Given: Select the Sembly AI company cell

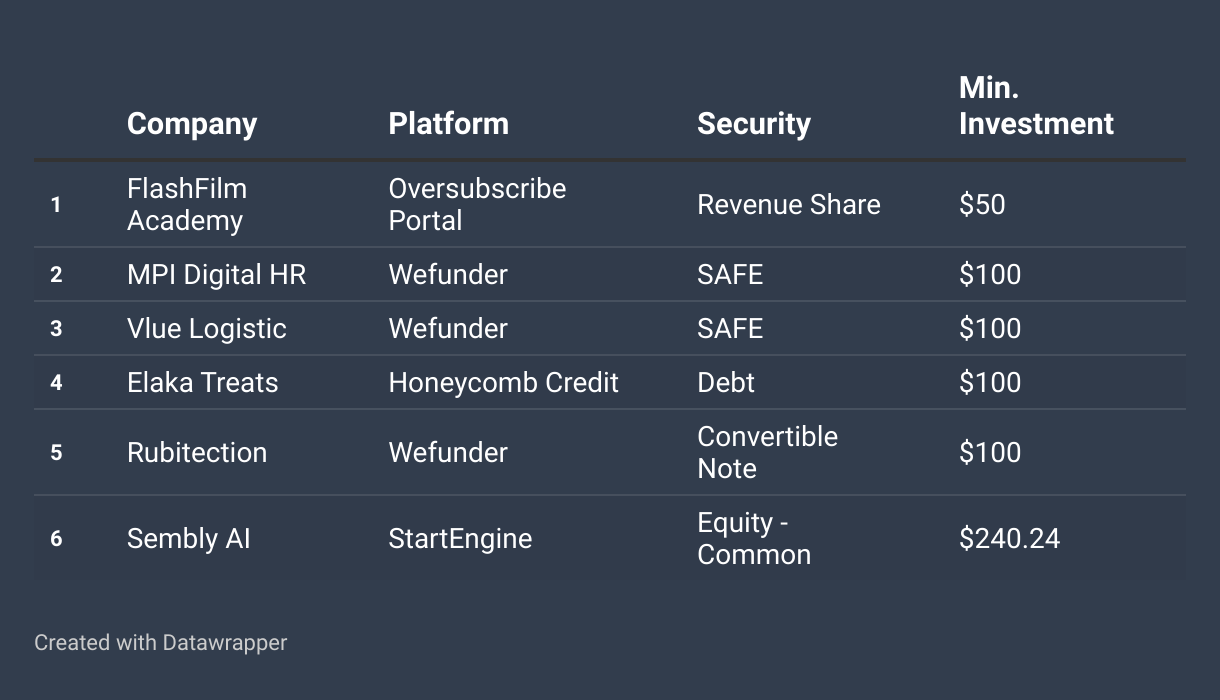Looking at the screenshot, I should (189, 539).
